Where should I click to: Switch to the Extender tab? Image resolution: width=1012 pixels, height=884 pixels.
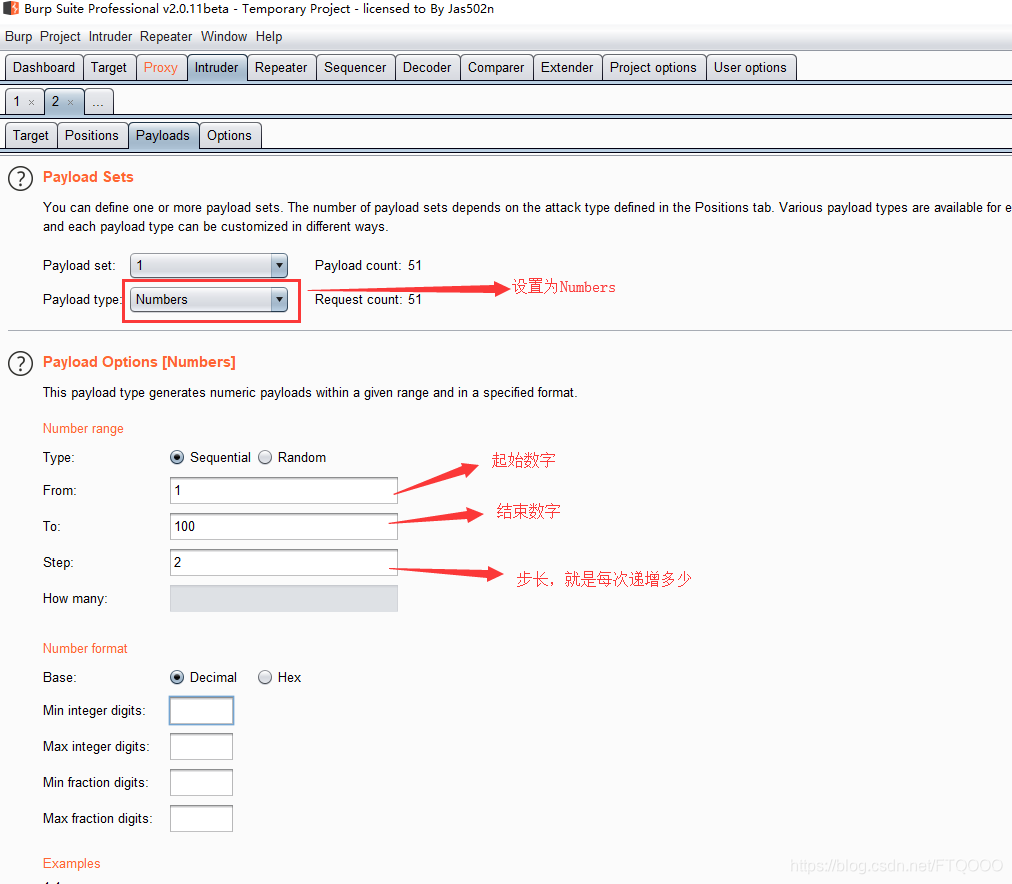567,68
